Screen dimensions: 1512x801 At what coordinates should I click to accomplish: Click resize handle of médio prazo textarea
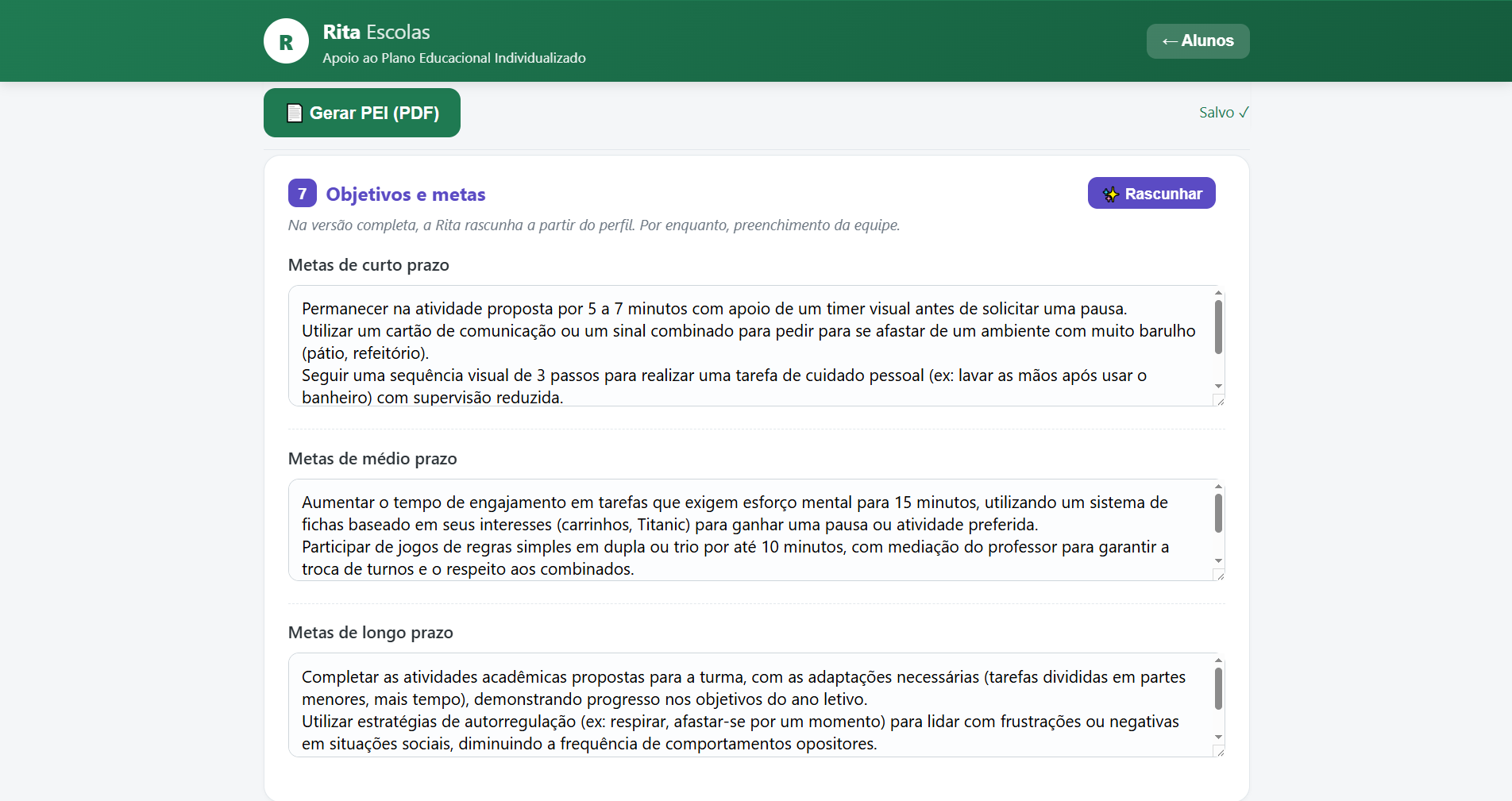(1219, 575)
